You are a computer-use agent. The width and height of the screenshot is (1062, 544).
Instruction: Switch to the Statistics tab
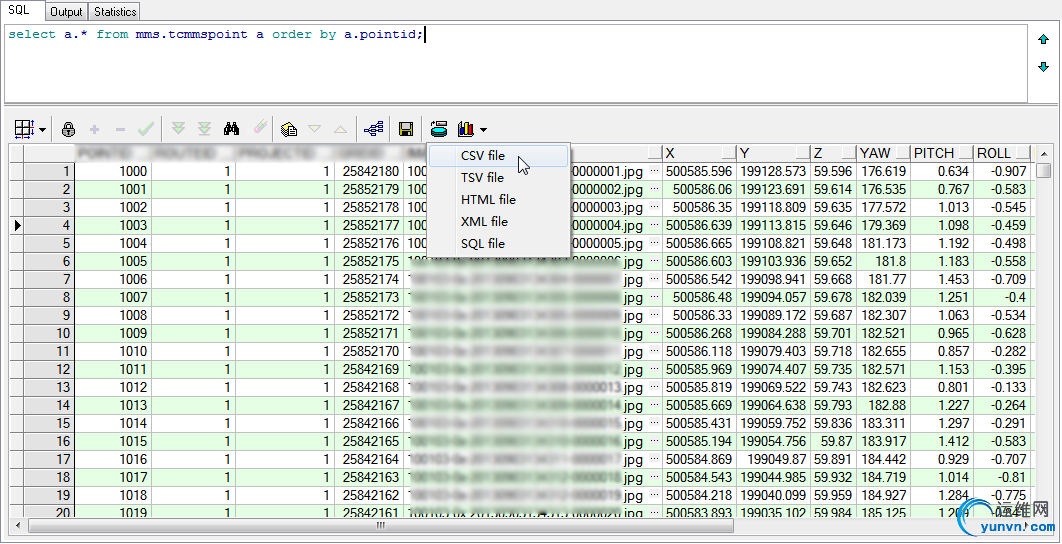115,12
